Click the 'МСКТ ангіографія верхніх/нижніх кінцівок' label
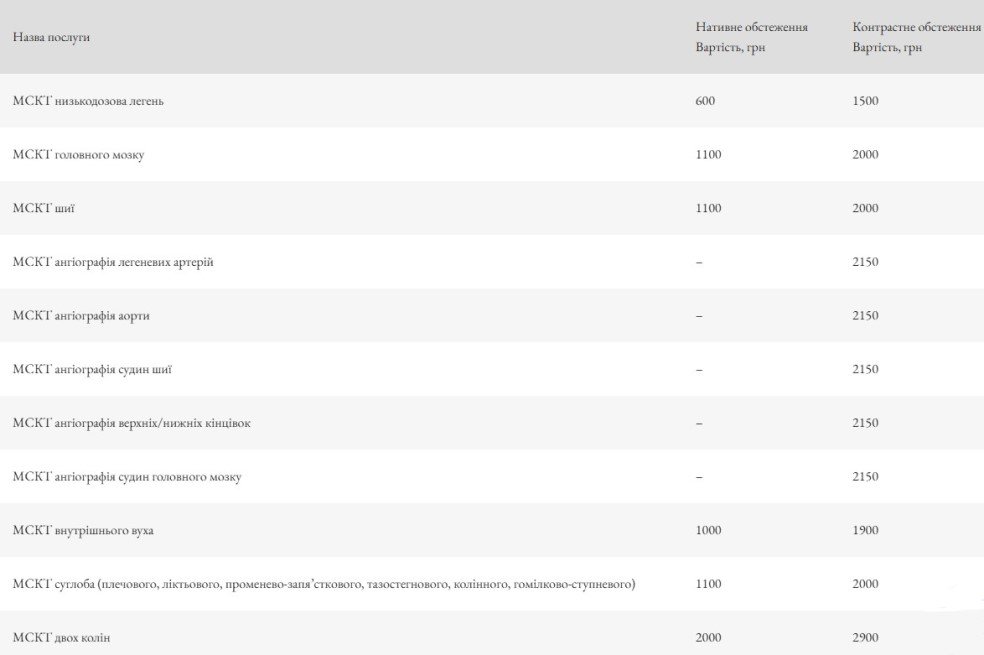This screenshot has height=655, width=984. [x=132, y=423]
